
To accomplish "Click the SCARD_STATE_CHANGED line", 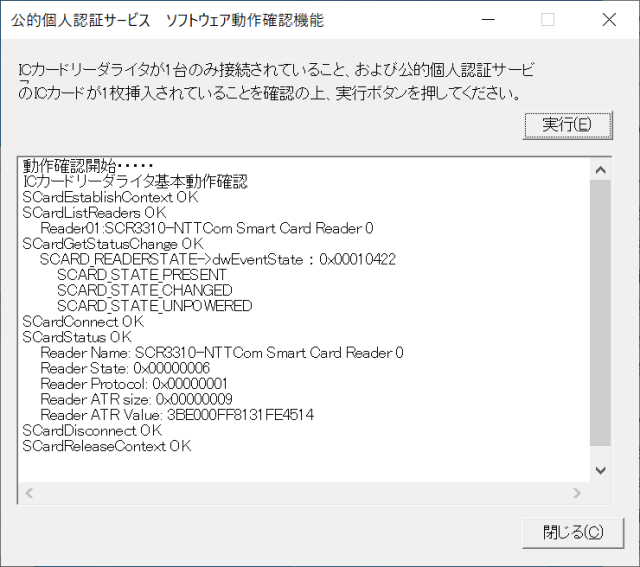I will click(145, 290).
